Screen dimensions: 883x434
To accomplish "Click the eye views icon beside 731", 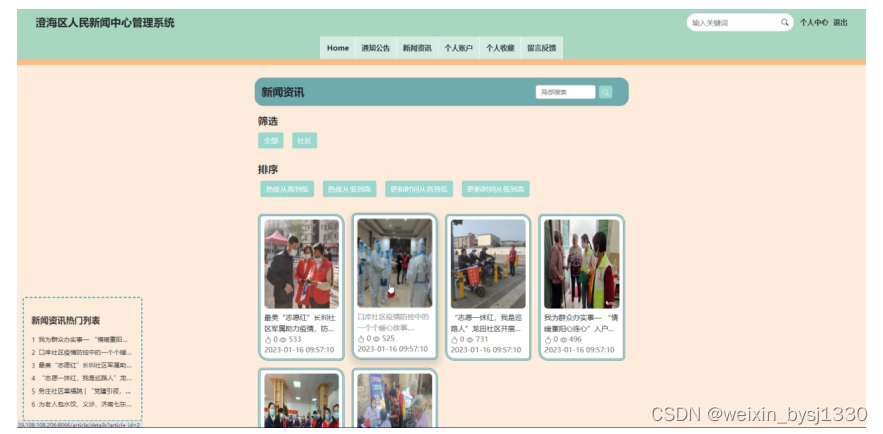I will pyautogui.click(x=470, y=340).
